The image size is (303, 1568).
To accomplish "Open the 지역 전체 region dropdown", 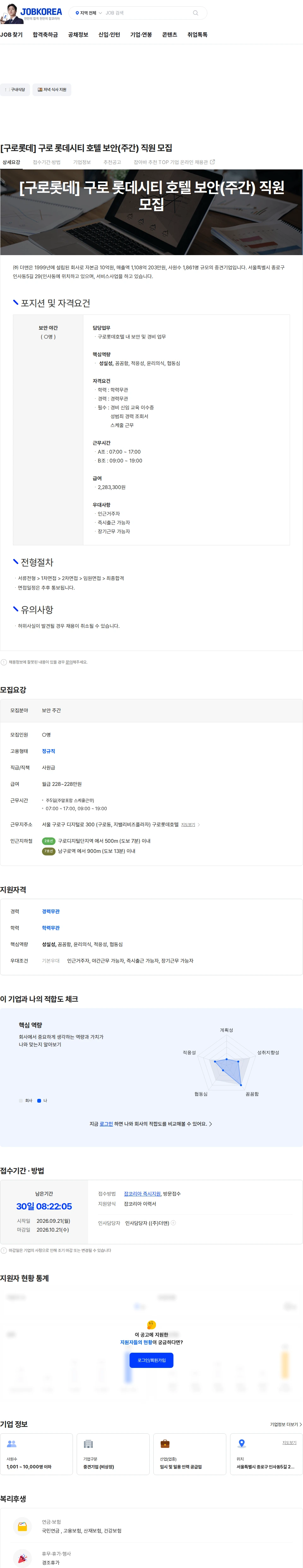I will tap(88, 13).
